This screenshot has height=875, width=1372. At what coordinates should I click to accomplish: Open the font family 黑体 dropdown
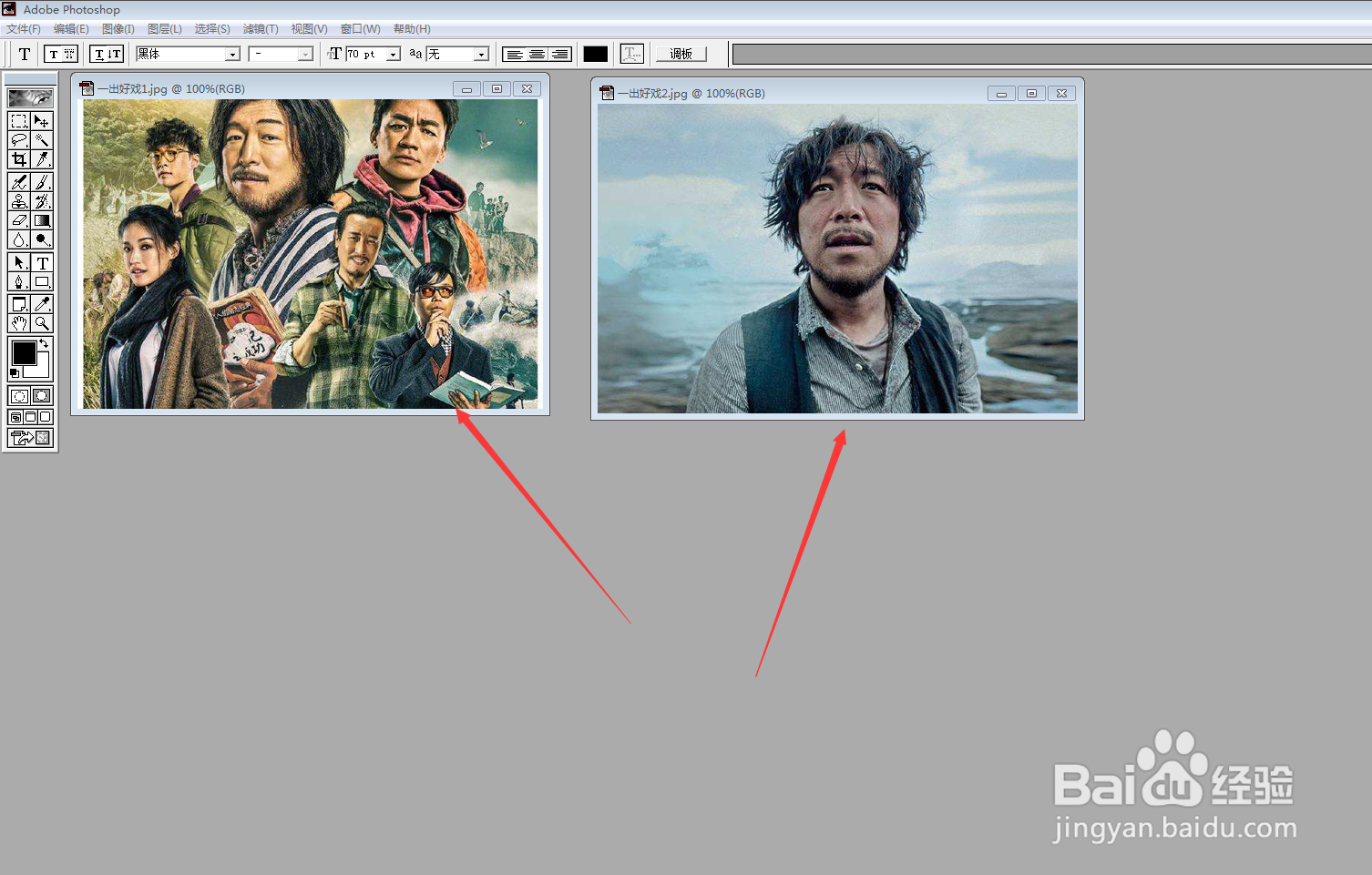click(232, 55)
